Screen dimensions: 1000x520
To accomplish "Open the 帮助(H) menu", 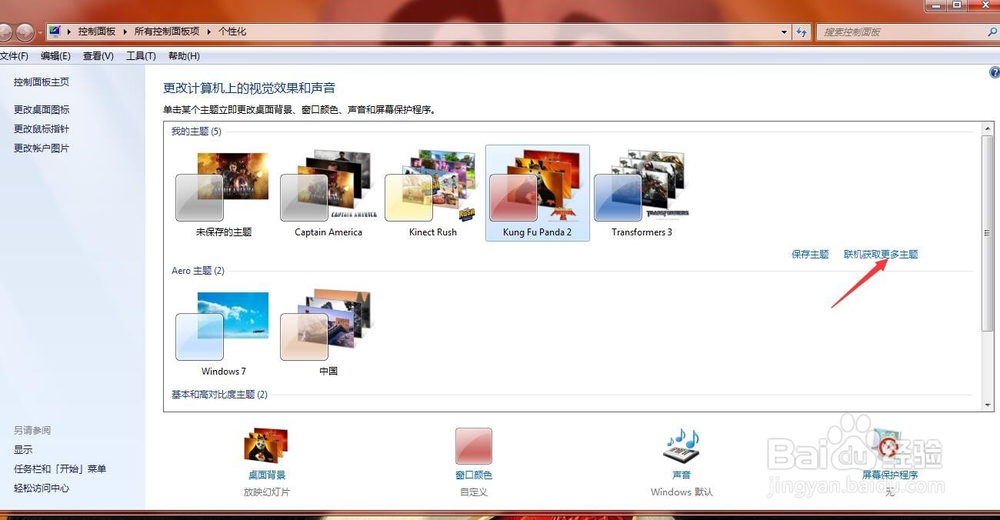I will (184, 56).
